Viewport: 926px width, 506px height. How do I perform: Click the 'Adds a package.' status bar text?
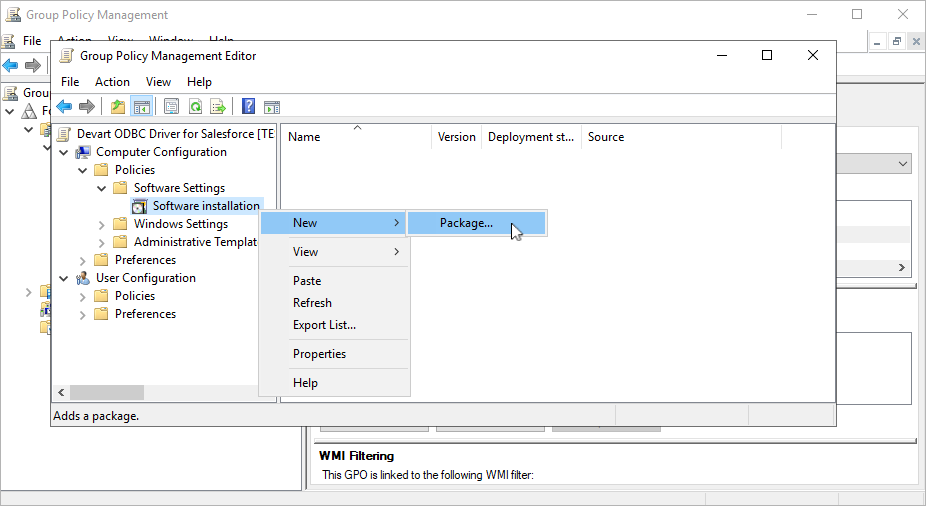coord(96,416)
